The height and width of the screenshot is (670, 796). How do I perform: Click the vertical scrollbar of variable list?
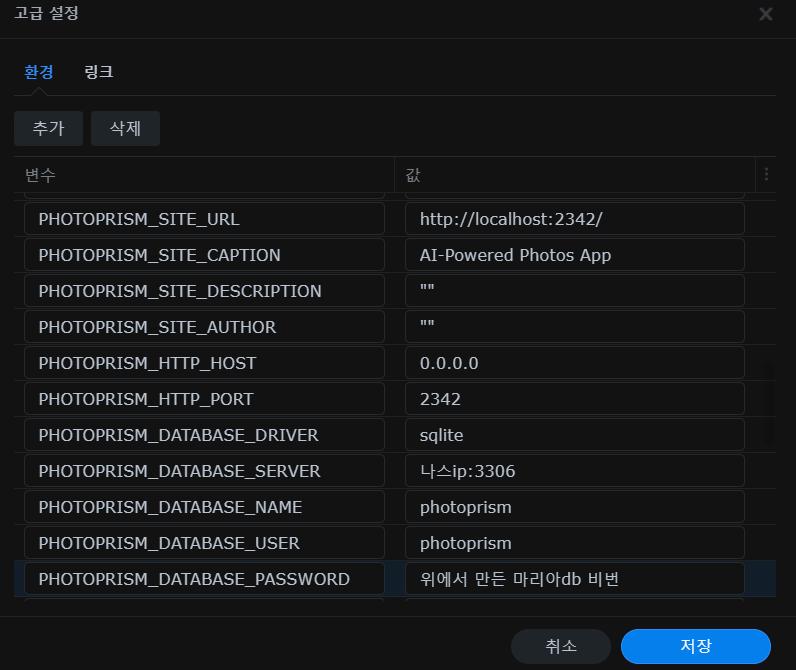click(769, 400)
